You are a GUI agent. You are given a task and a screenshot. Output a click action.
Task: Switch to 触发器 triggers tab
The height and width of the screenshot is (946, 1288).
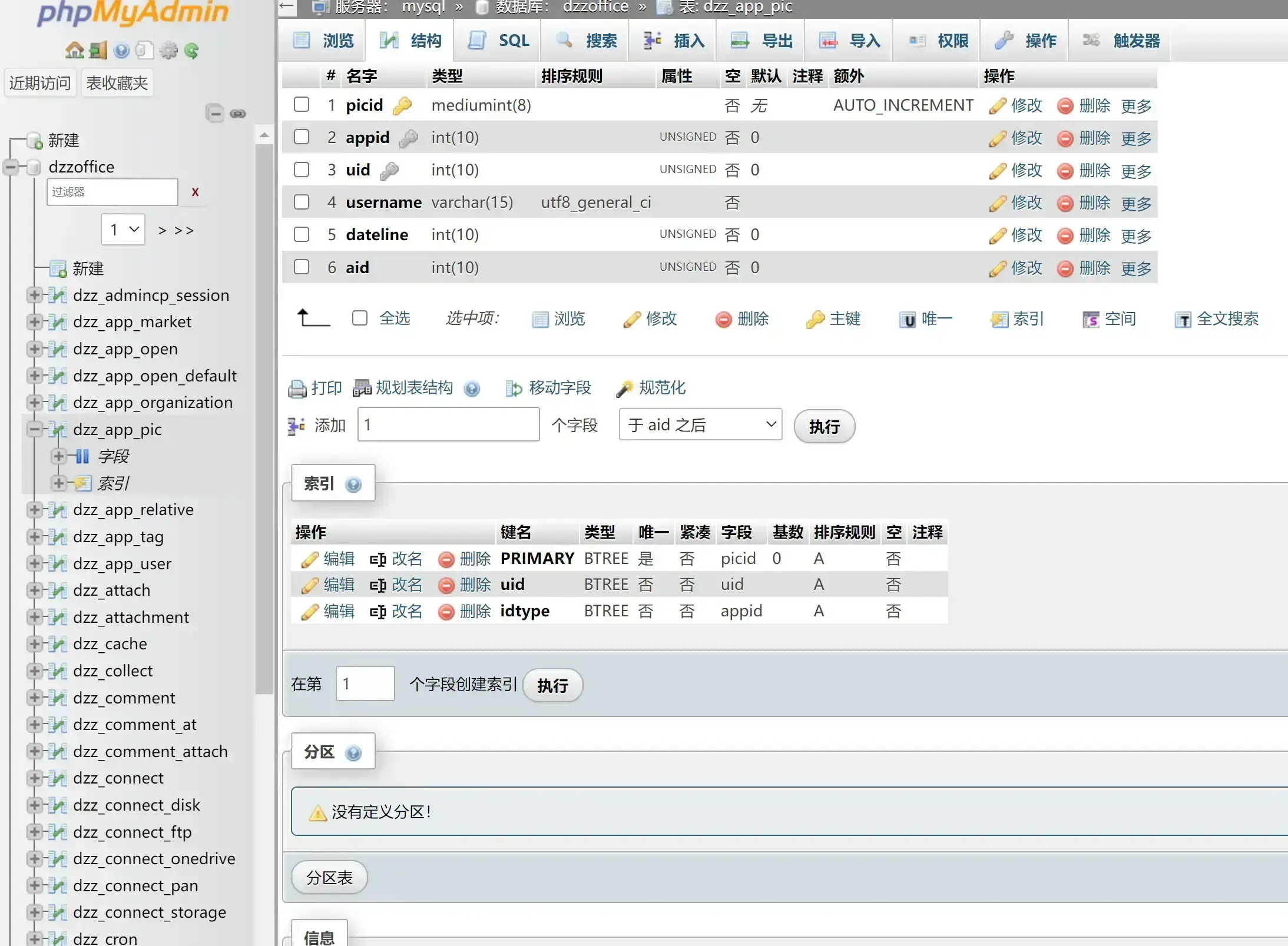1121,41
